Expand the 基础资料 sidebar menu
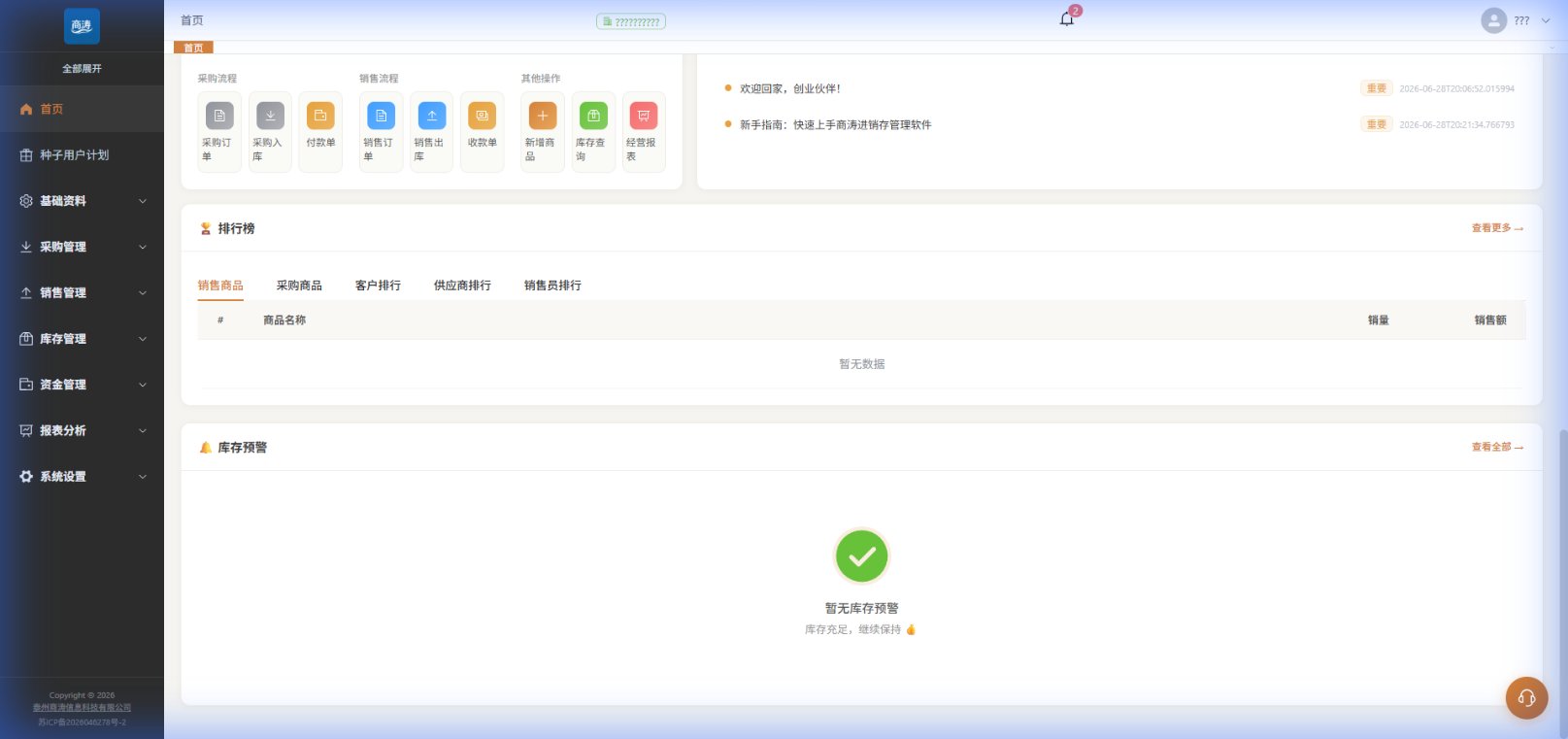The image size is (1568, 739). (x=82, y=201)
